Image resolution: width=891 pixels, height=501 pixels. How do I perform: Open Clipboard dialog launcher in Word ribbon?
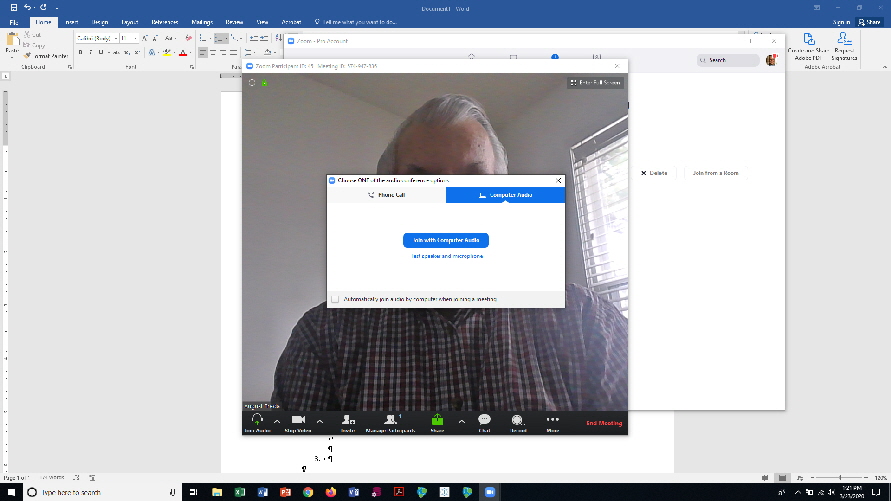click(70, 67)
